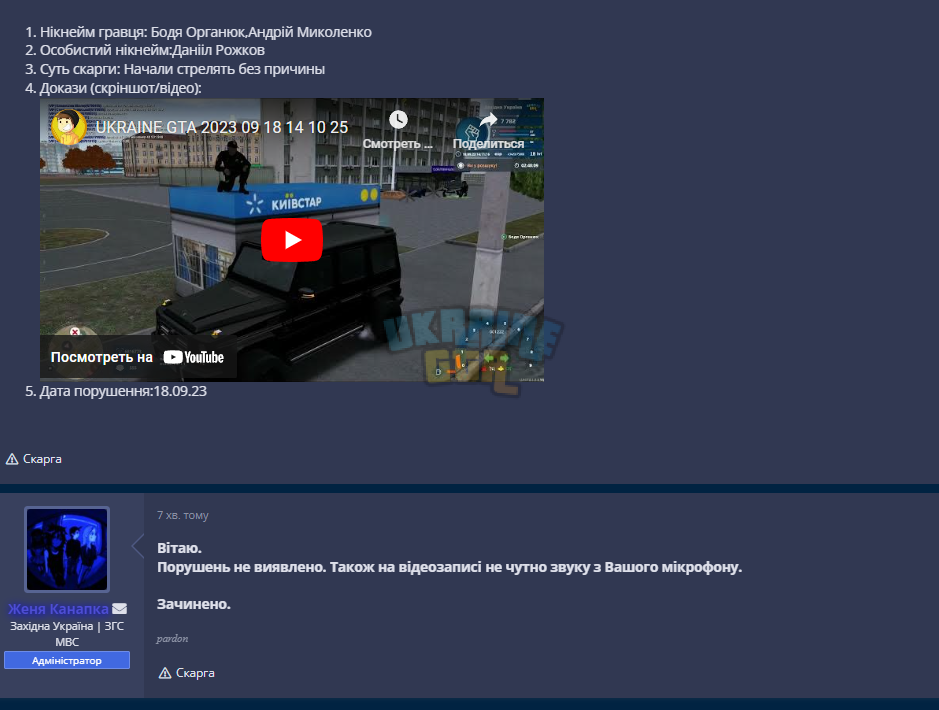This screenshot has width=939, height=710.
Task: Select the 'Докази (скріншот/відео):' line
Action: coord(120,88)
